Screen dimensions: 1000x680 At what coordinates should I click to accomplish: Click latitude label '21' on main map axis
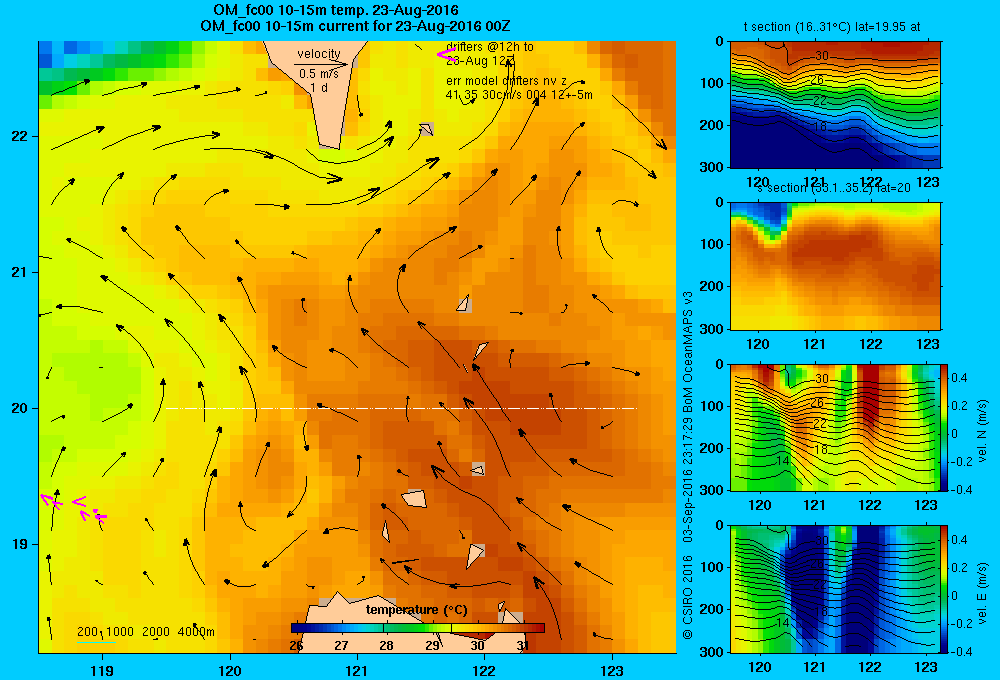pos(20,272)
